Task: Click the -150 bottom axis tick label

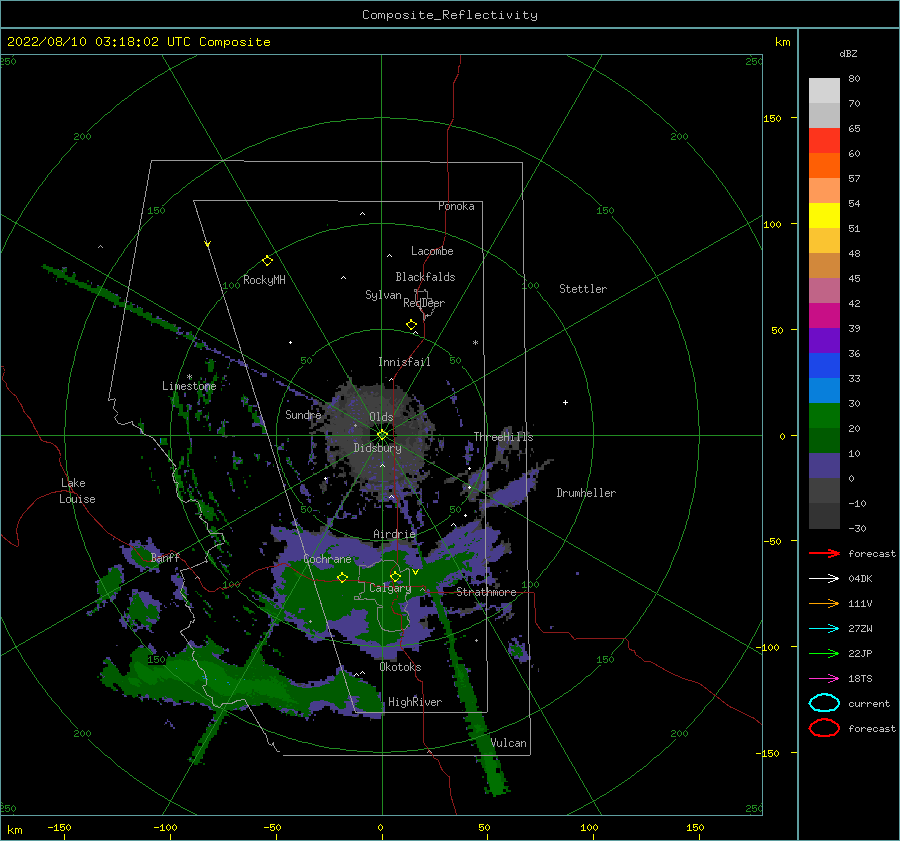Action: pos(59,827)
